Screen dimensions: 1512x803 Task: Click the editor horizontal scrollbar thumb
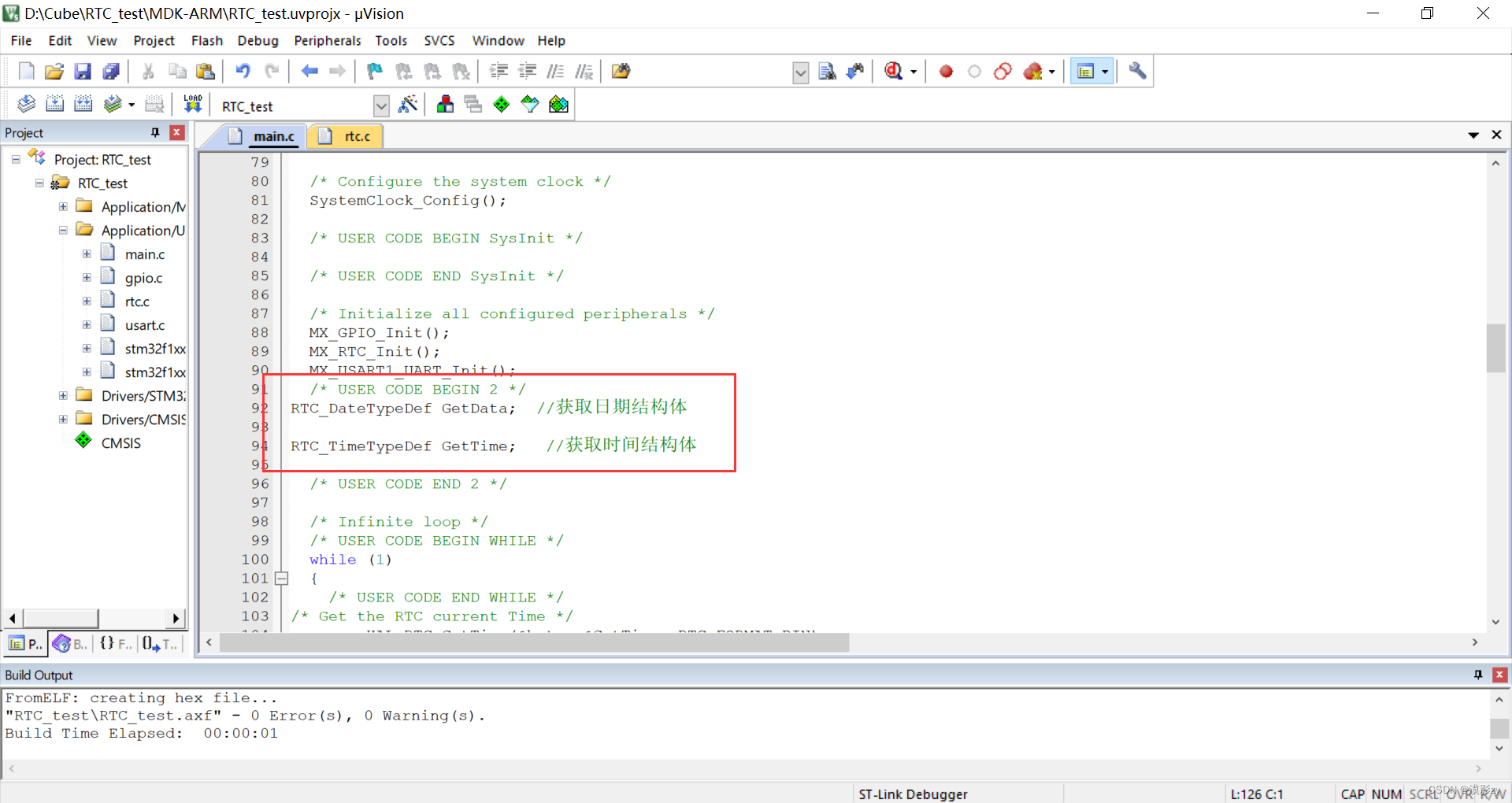click(x=534, y=643)
